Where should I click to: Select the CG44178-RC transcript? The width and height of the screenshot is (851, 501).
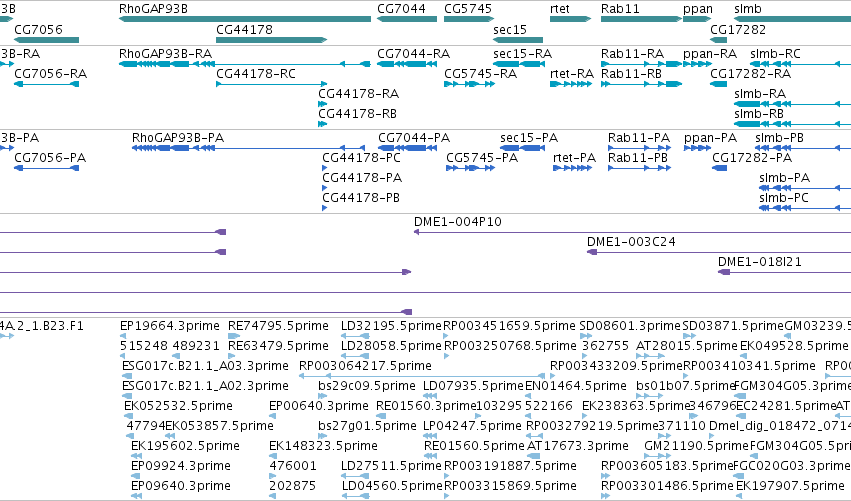[x=271, y=84]
